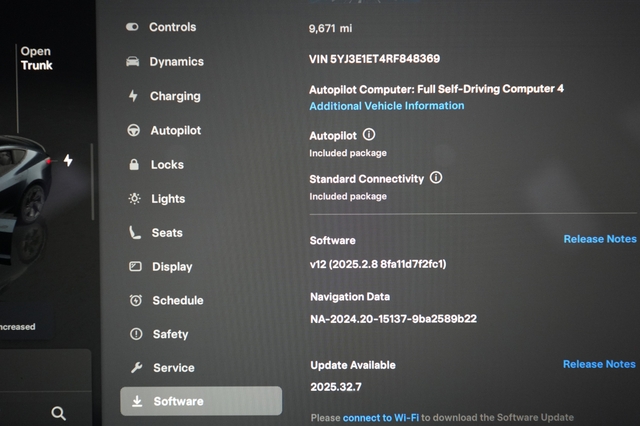Image resolution: width=640 pixels, height=426 pixels.
Task: Open Additional Vehicle Information link
Action: (387, 106)
